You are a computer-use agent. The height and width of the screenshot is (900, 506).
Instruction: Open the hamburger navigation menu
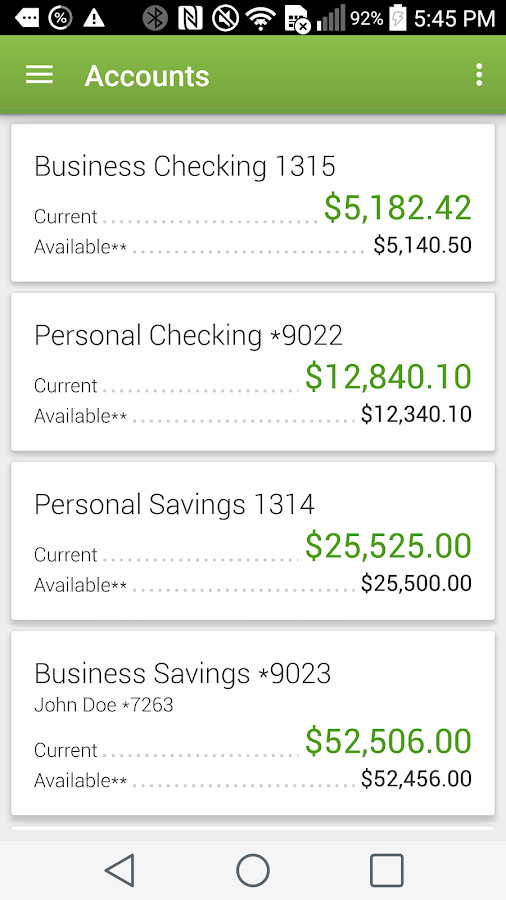click(40, 75)
